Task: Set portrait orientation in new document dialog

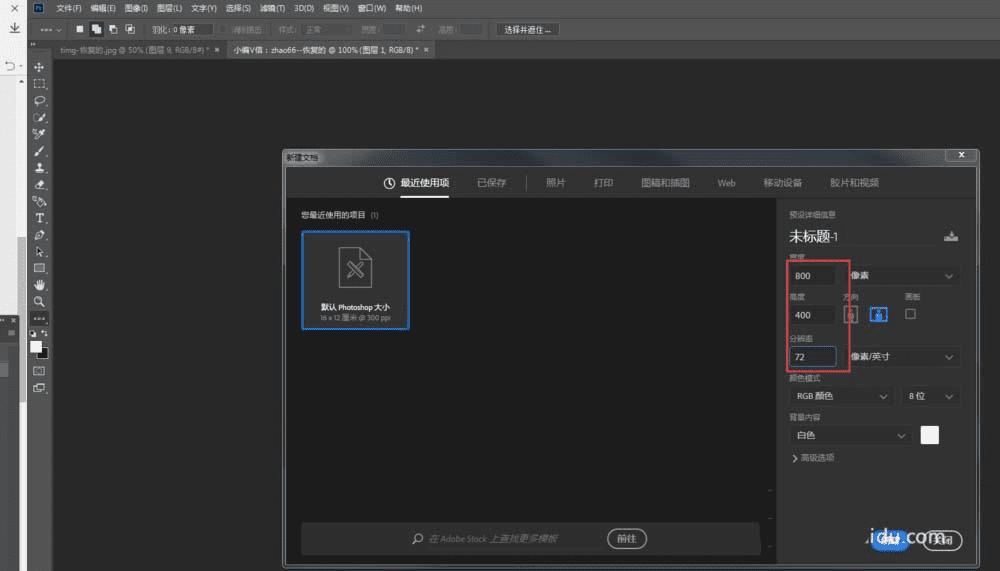Action: (850, 314)
